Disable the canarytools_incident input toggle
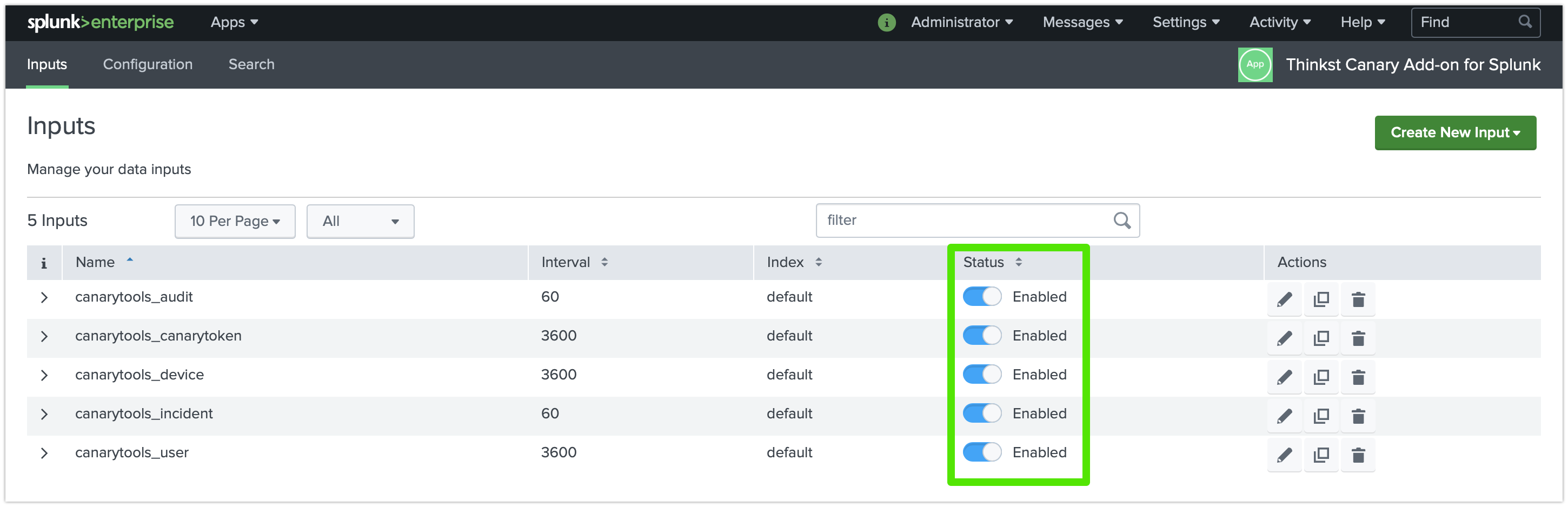 point(982,414)
